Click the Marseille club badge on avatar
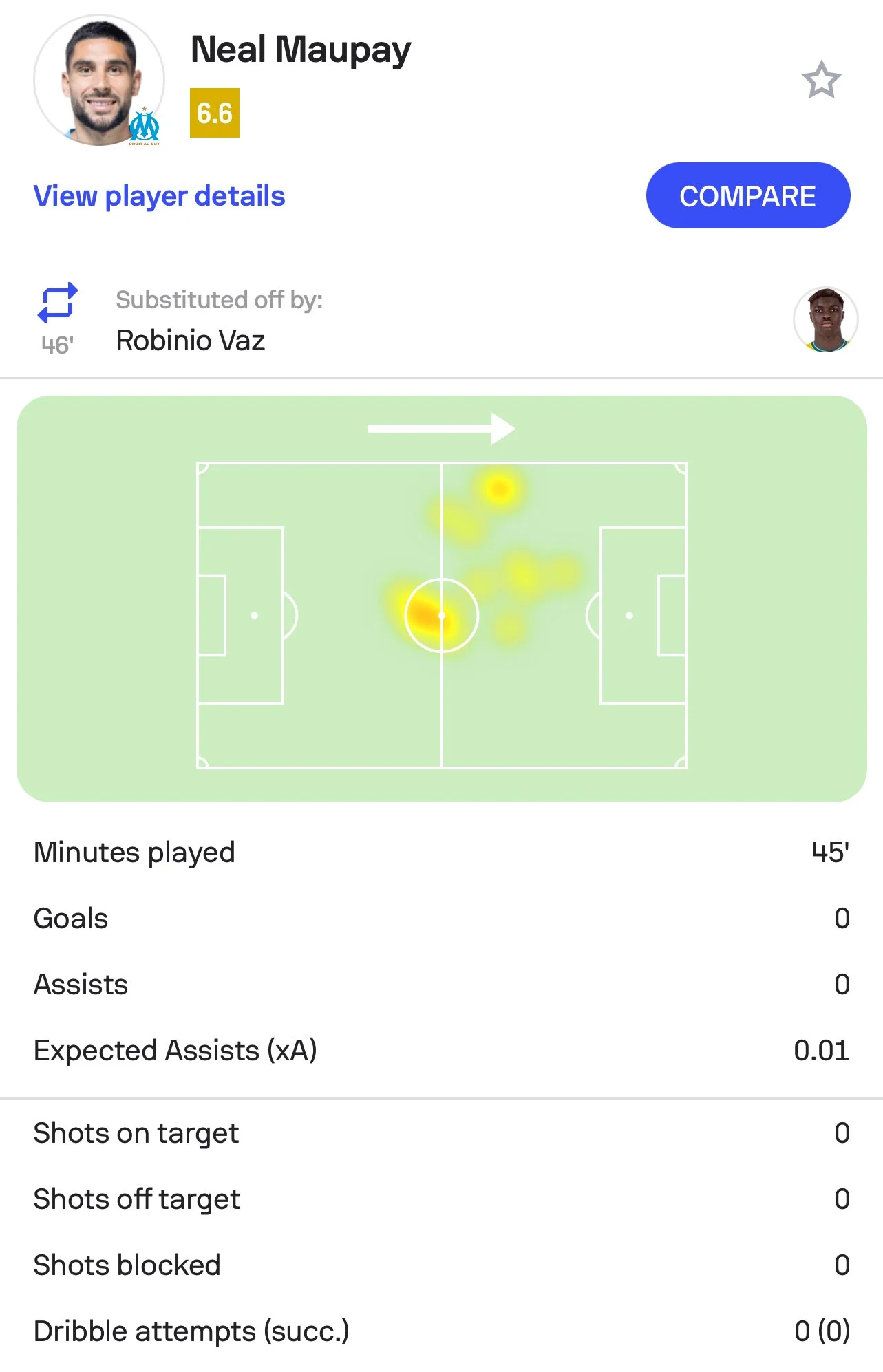 point(145,127)
